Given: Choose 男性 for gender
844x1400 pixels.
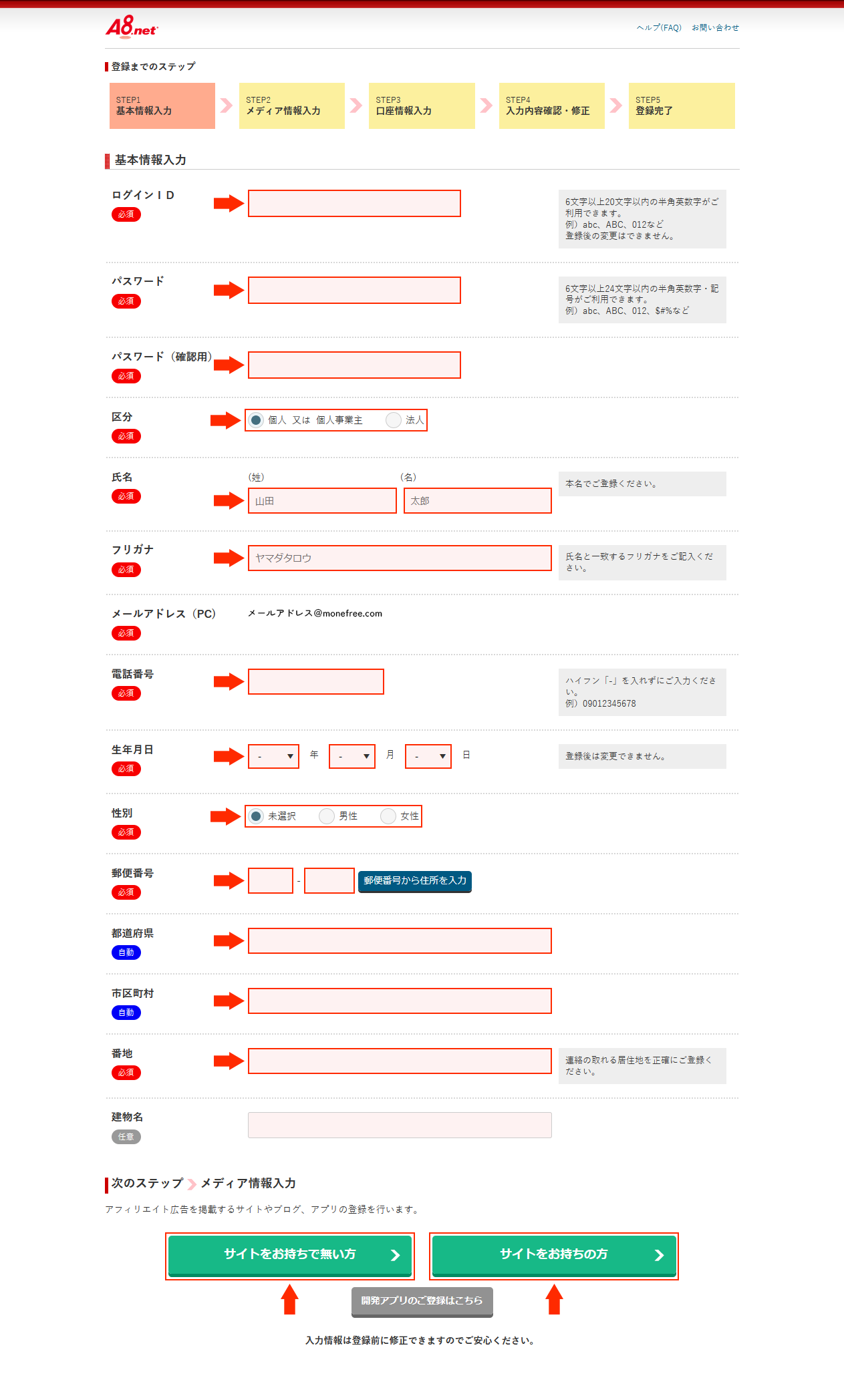Looking at the screenshot, I should coord(326,816).
